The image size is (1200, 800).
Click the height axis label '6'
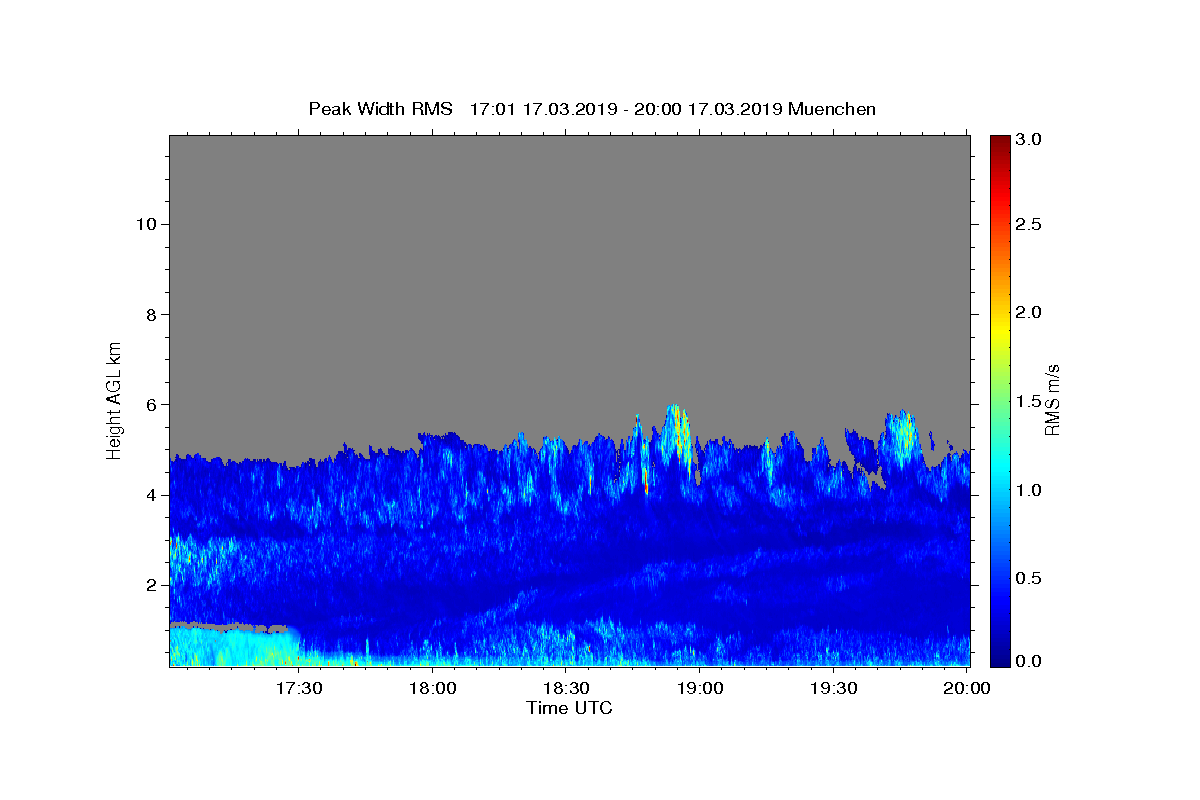coord(150,405)
